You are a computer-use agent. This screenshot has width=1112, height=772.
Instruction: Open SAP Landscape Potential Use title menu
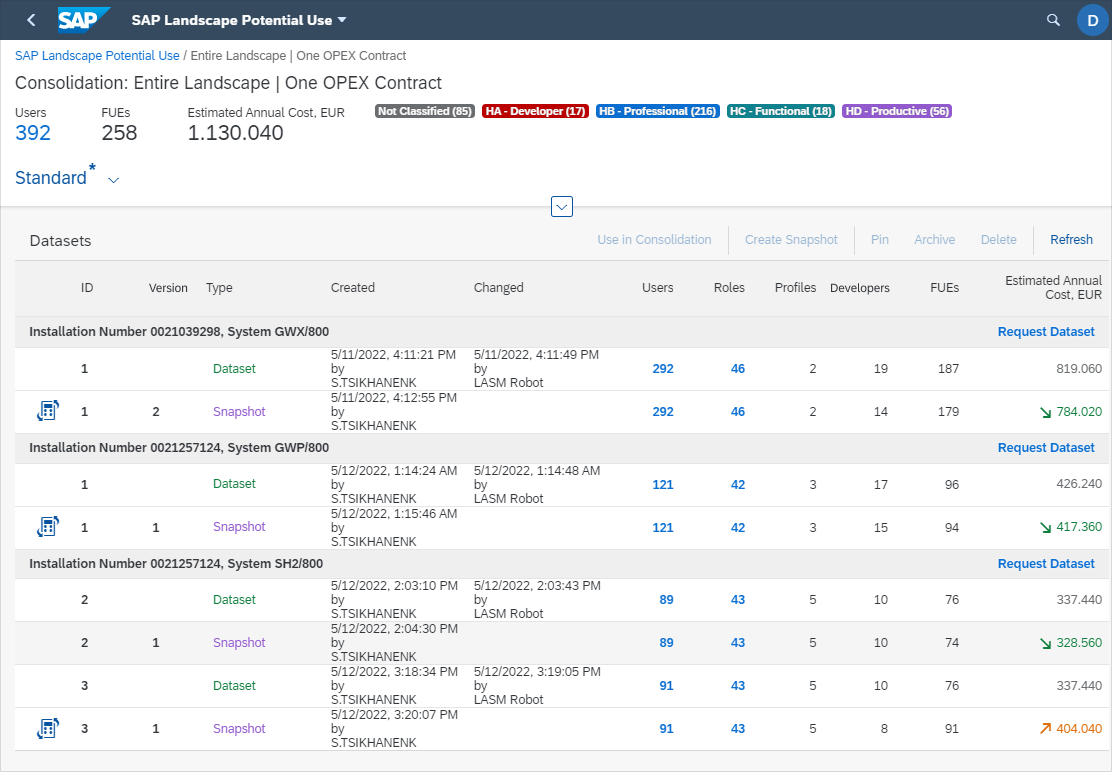pos(239,20)
